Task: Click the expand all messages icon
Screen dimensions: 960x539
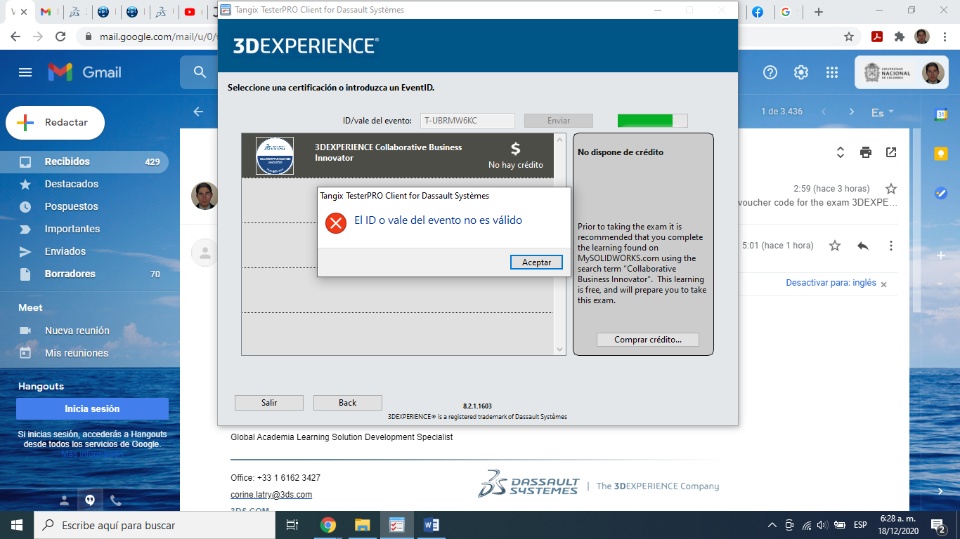Action: click(840, 152)
